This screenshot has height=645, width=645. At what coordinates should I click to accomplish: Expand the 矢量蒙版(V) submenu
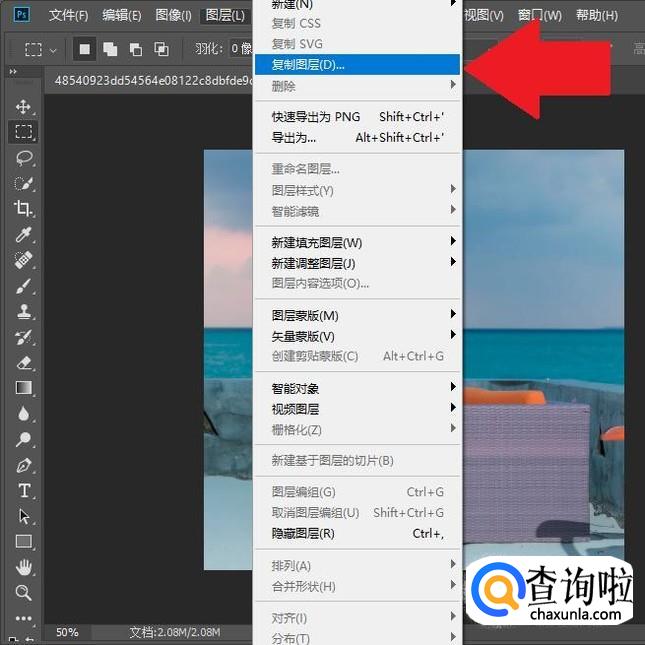(357, 336)
